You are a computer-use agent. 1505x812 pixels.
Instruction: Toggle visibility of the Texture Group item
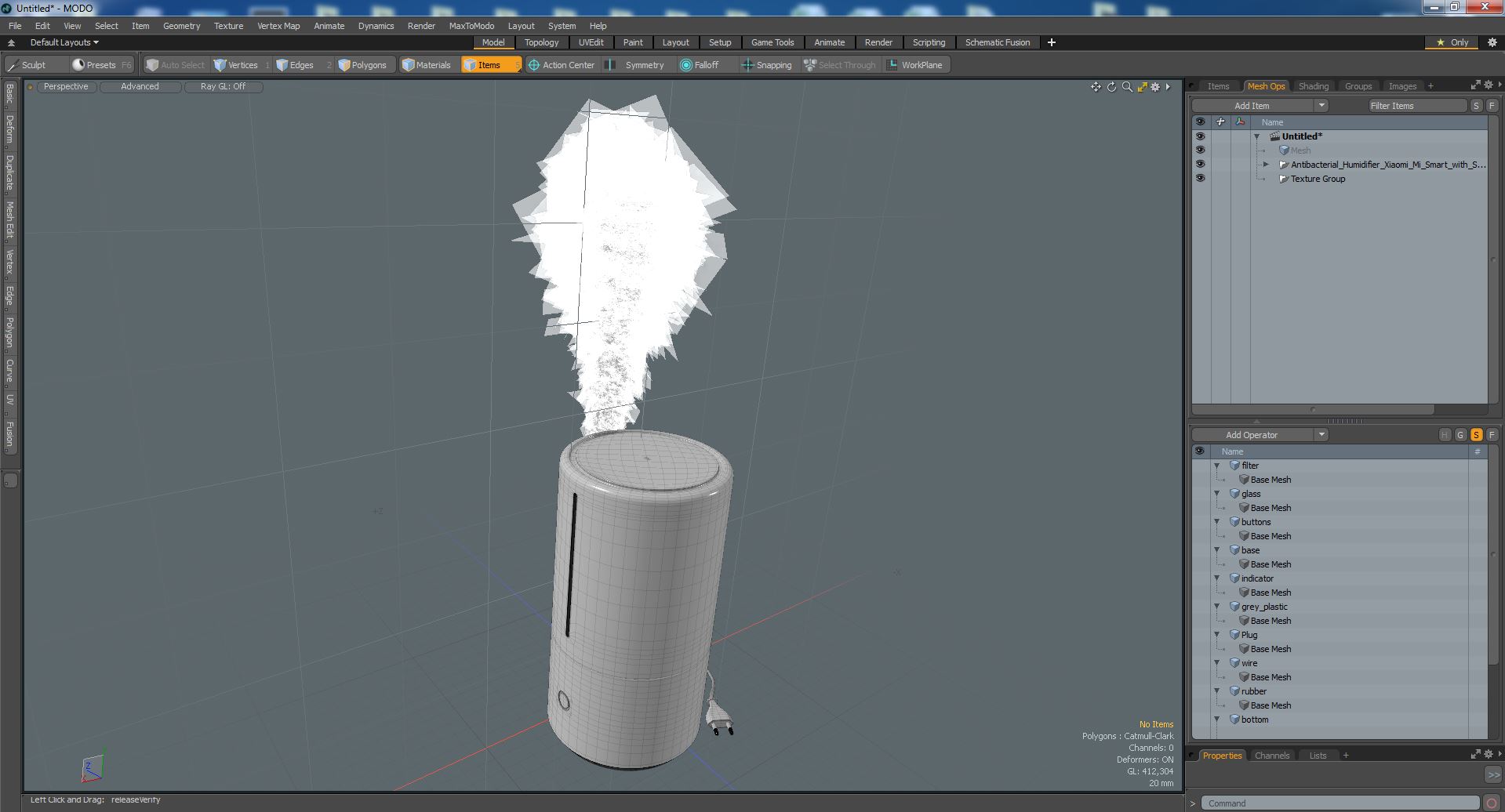1200,179
